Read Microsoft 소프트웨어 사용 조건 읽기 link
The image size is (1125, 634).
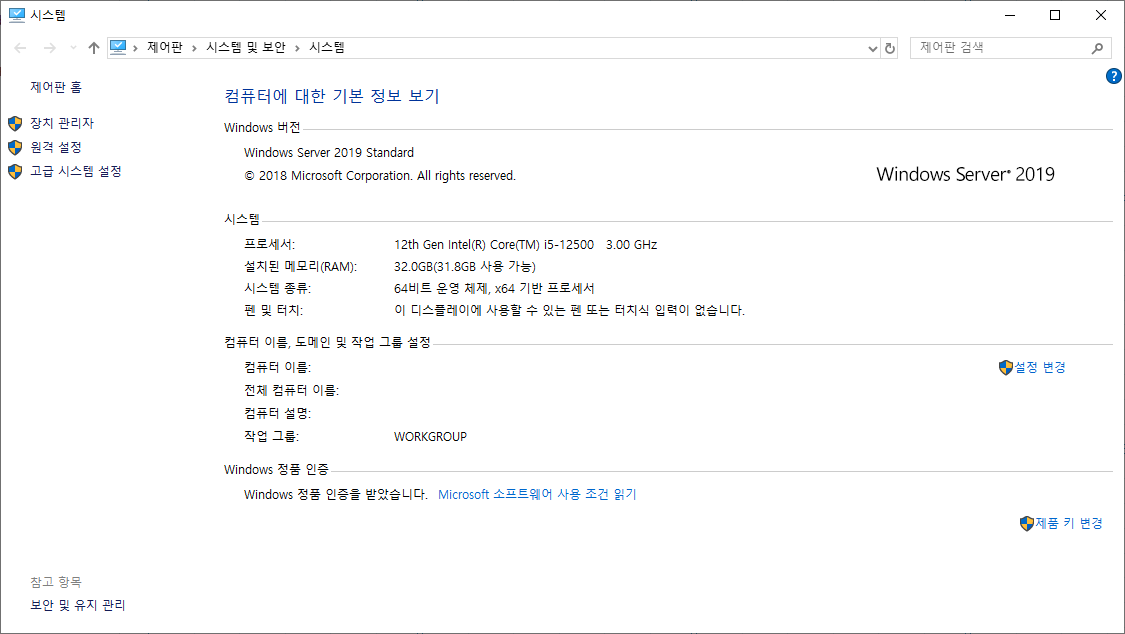tap(537, 494)
